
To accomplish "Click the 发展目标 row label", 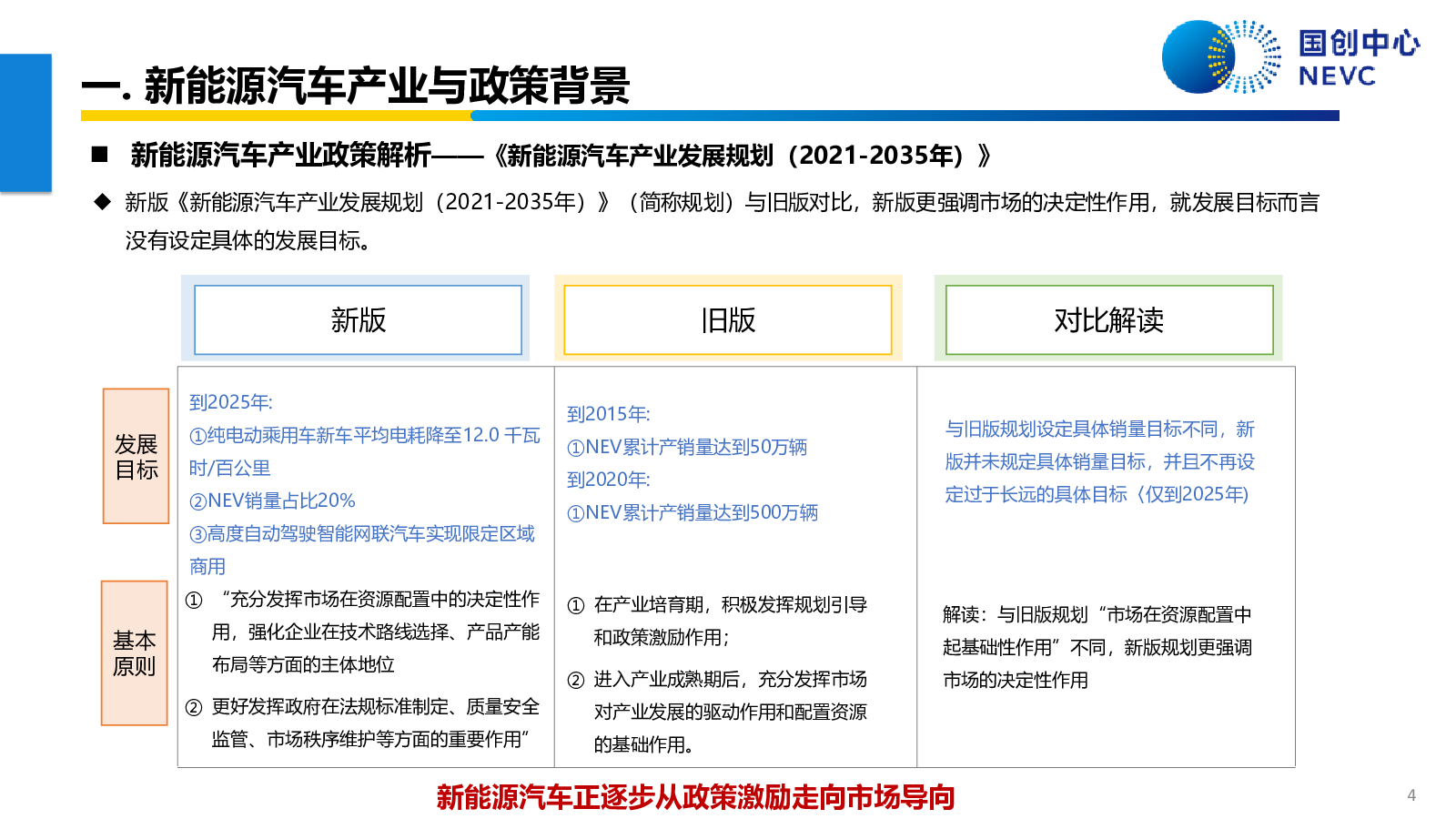I will pyautogui.click(x=136, y=457).
